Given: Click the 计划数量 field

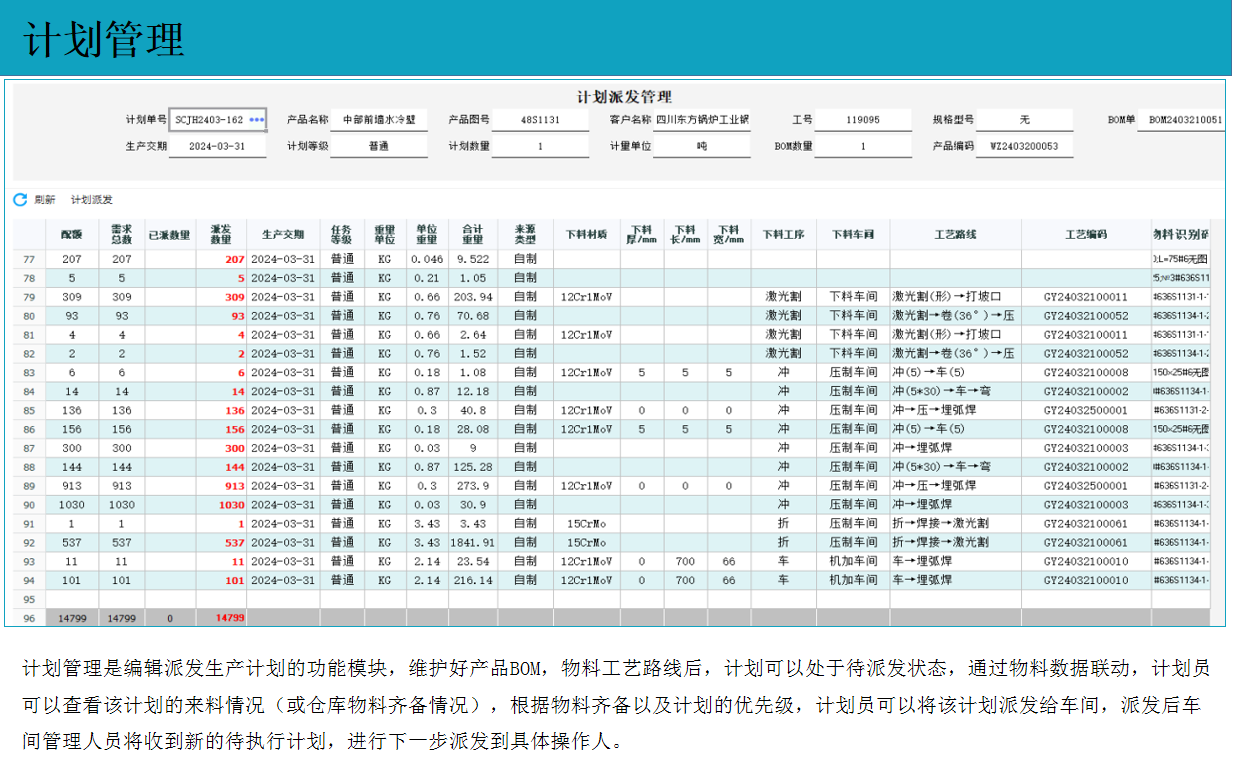Looking at the screenshot, I should point(540,146).
